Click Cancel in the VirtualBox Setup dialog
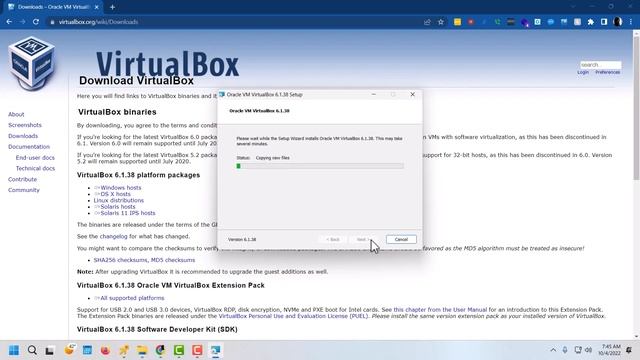640x360 pixels. click(401, 240)
